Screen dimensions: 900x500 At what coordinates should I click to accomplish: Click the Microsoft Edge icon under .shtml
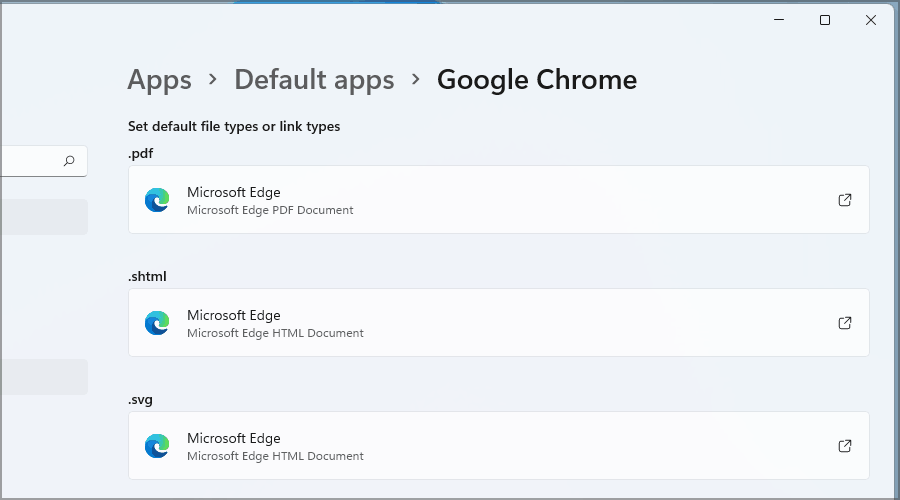[157, 323]
